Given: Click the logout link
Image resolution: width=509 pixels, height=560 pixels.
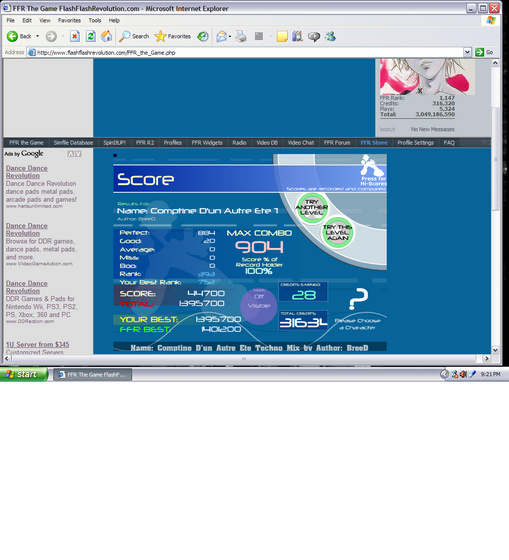Looking at the screenshot, I should (387, 129).
